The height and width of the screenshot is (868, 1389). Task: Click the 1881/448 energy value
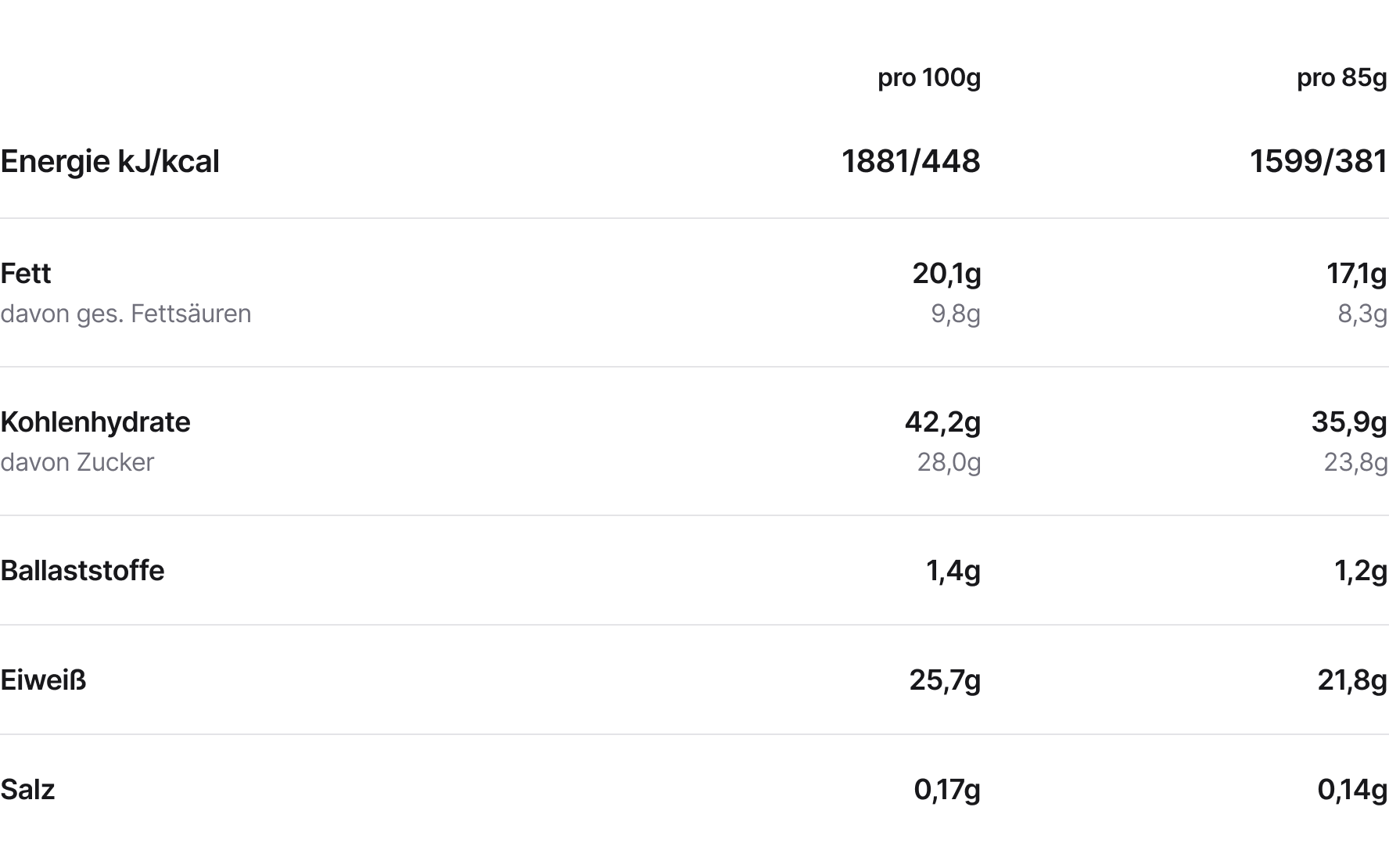coord(910,162)
